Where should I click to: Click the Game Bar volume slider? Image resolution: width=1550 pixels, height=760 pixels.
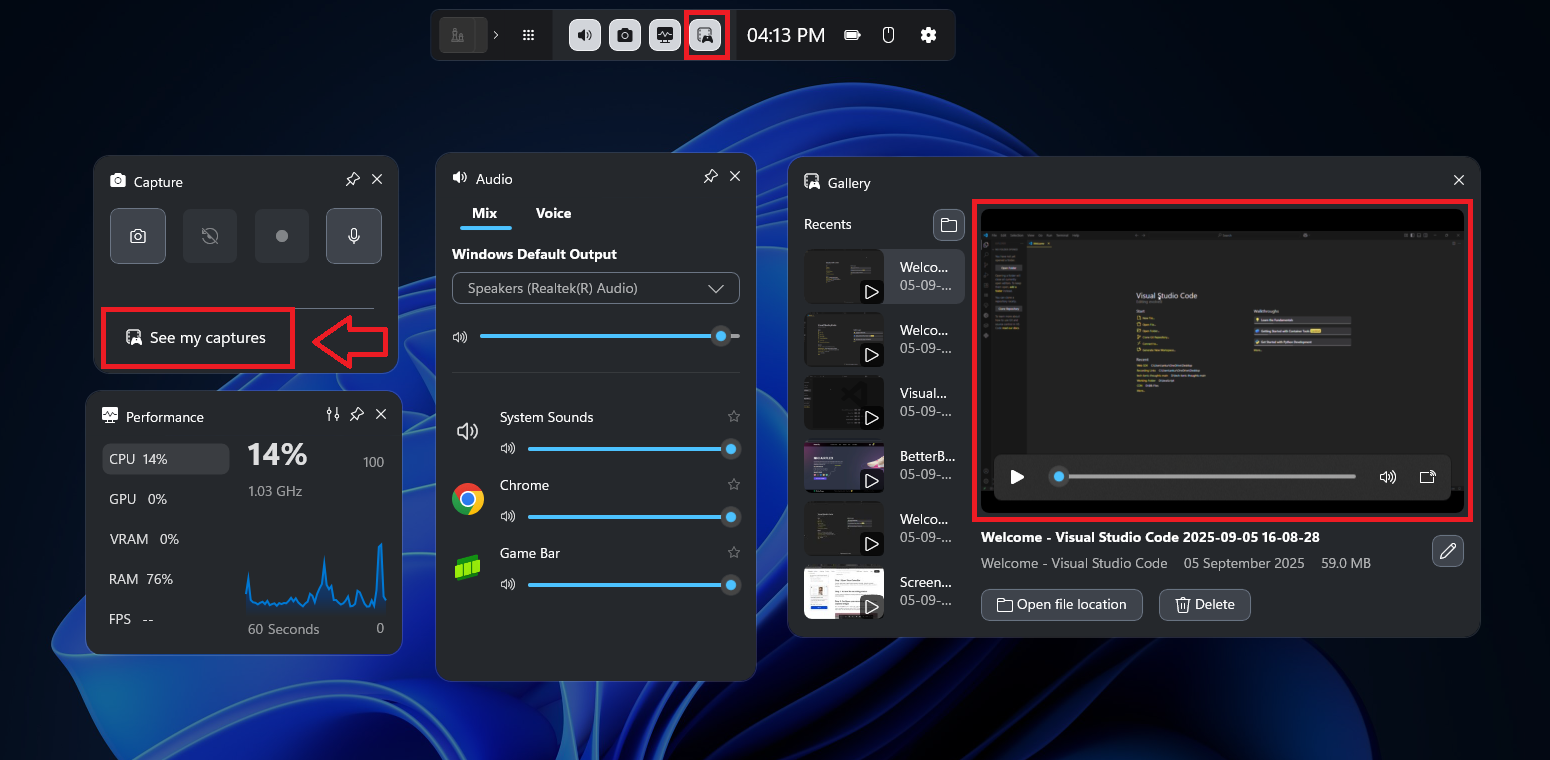coord(628,585)
